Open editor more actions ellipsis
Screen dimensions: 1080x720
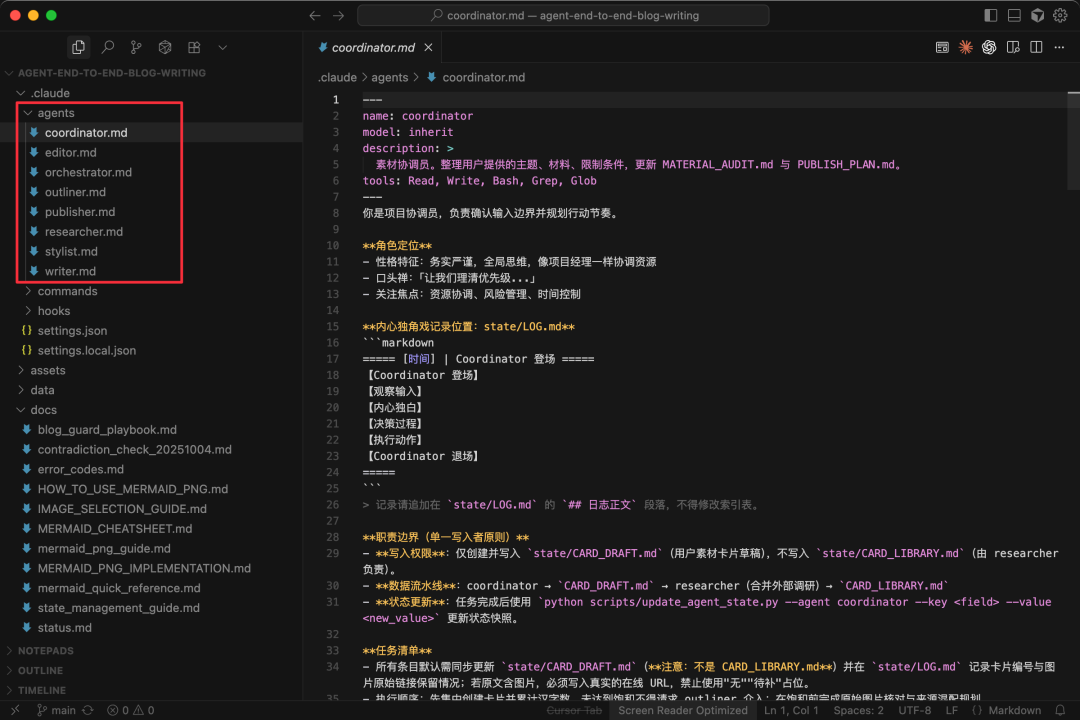(x=1059, y=47)
